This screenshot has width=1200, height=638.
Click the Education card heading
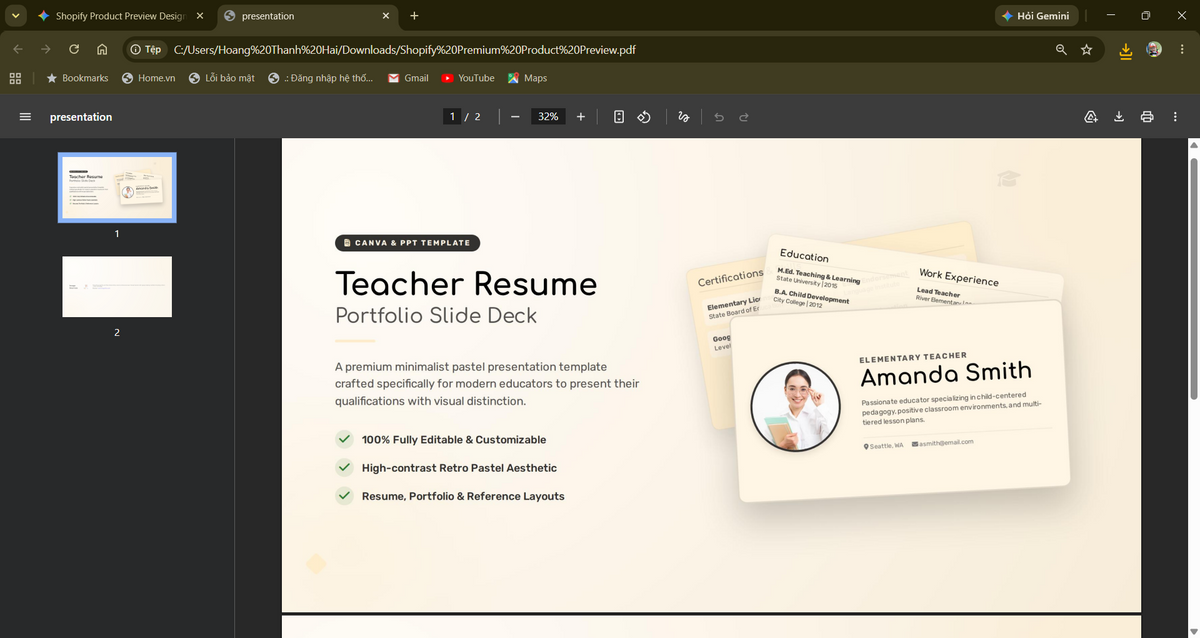point(804,256)
